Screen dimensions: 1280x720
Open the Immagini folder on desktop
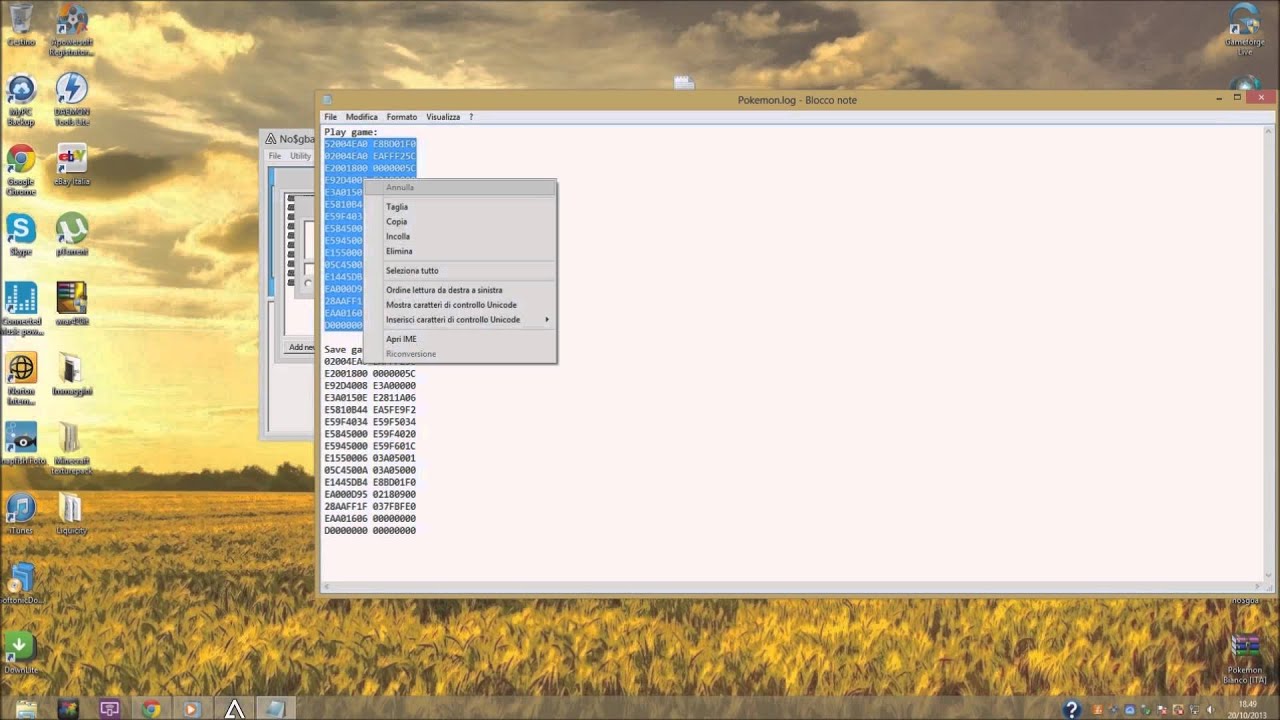[71, 374]
